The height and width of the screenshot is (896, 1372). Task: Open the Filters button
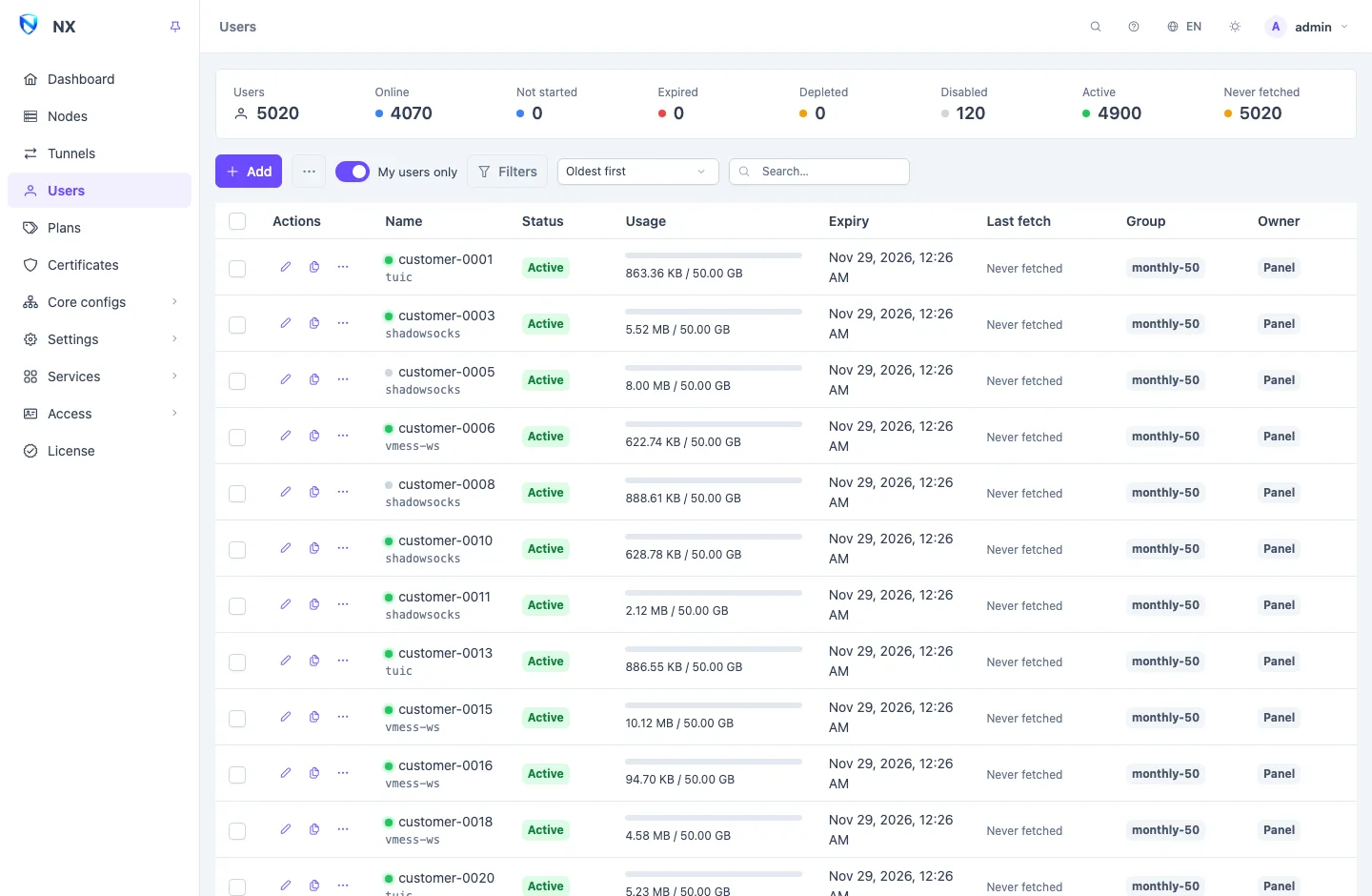508,172
